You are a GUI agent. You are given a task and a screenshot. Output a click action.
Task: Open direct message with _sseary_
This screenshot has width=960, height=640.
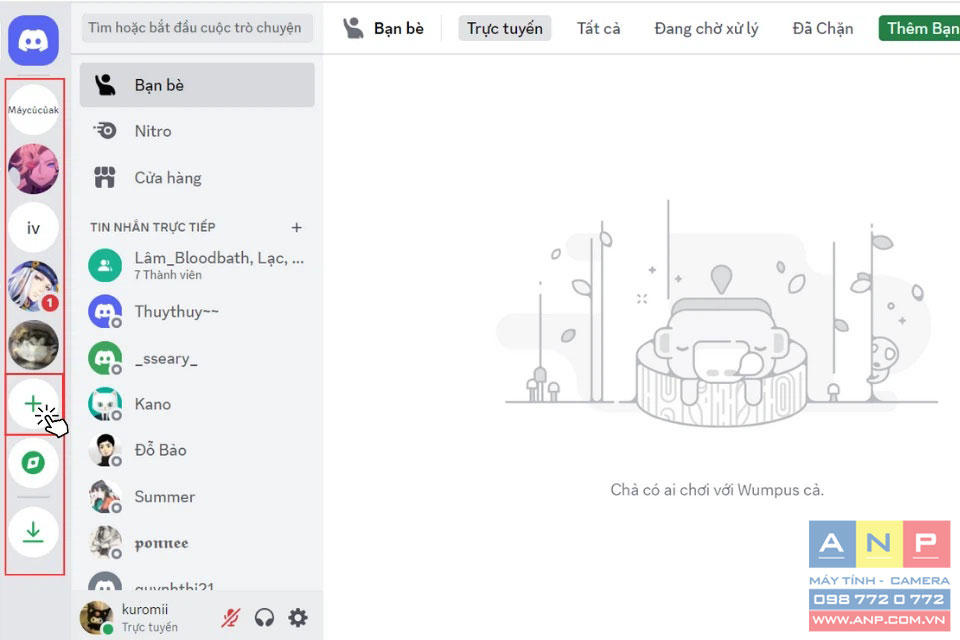[x=197, y=358]
